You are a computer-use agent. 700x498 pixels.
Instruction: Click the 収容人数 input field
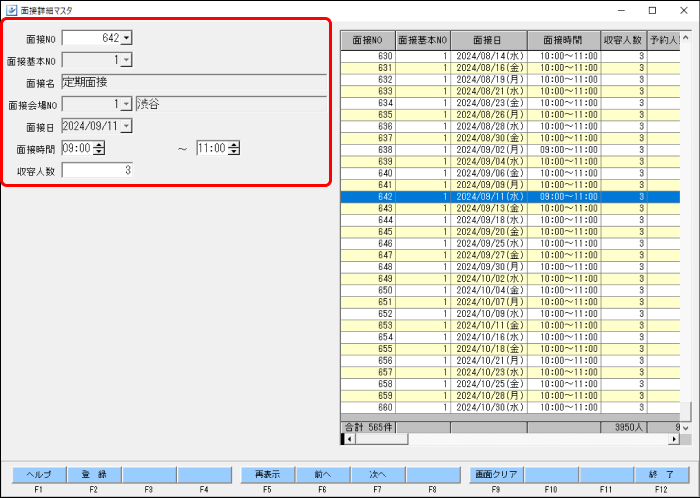(x=97, y=170)
